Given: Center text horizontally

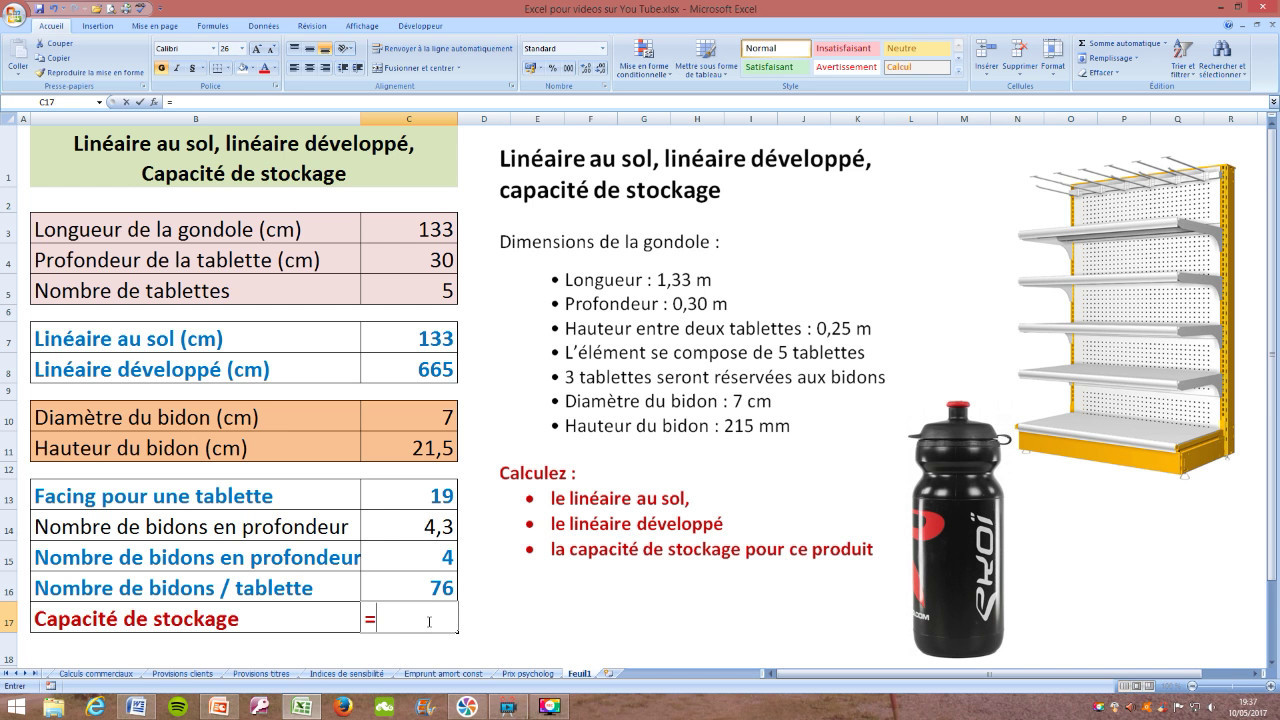Looking at the screenshot, I should [x=310, y=68].
